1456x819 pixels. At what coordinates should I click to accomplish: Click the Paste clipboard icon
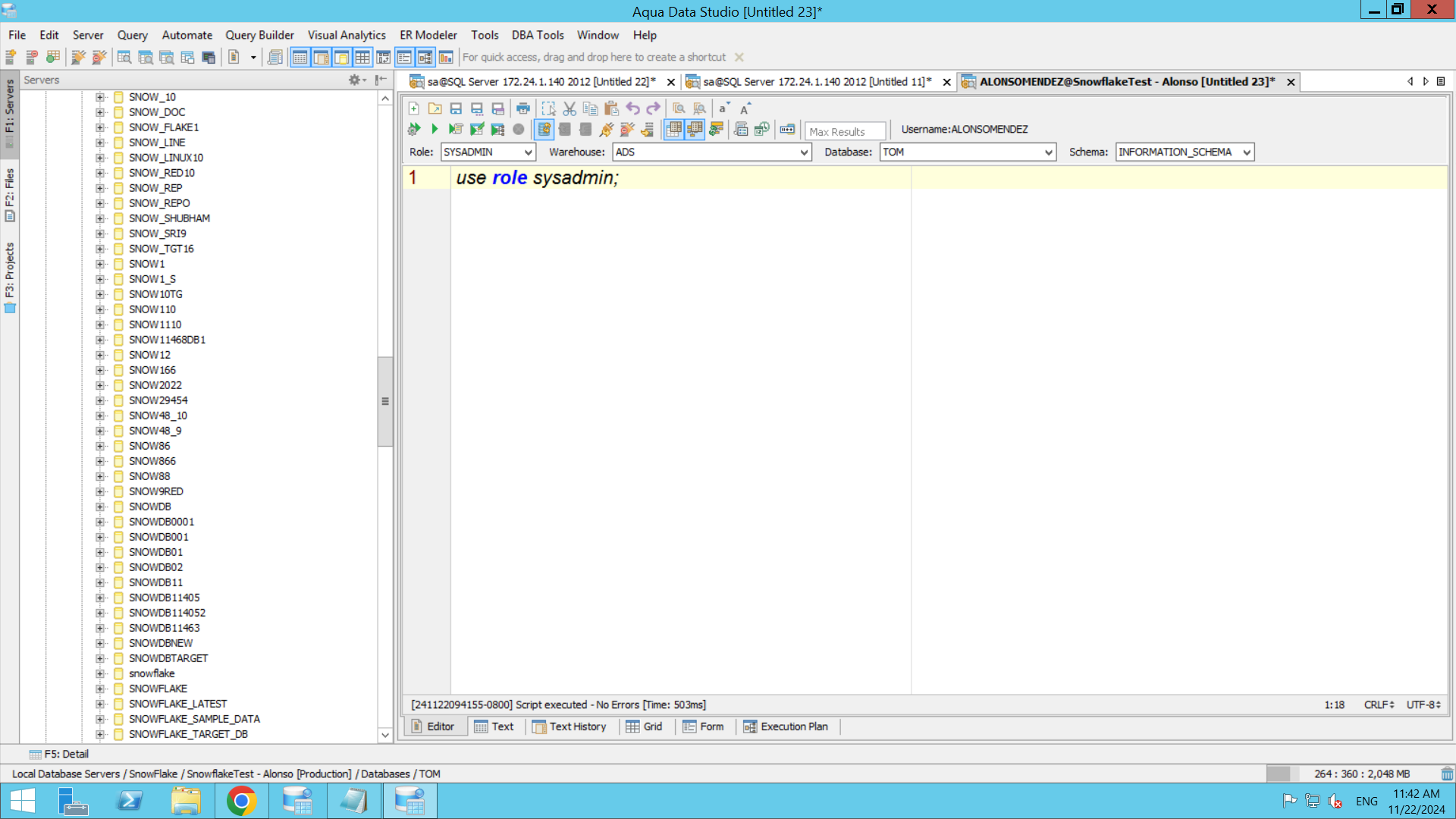coord(611,108)
